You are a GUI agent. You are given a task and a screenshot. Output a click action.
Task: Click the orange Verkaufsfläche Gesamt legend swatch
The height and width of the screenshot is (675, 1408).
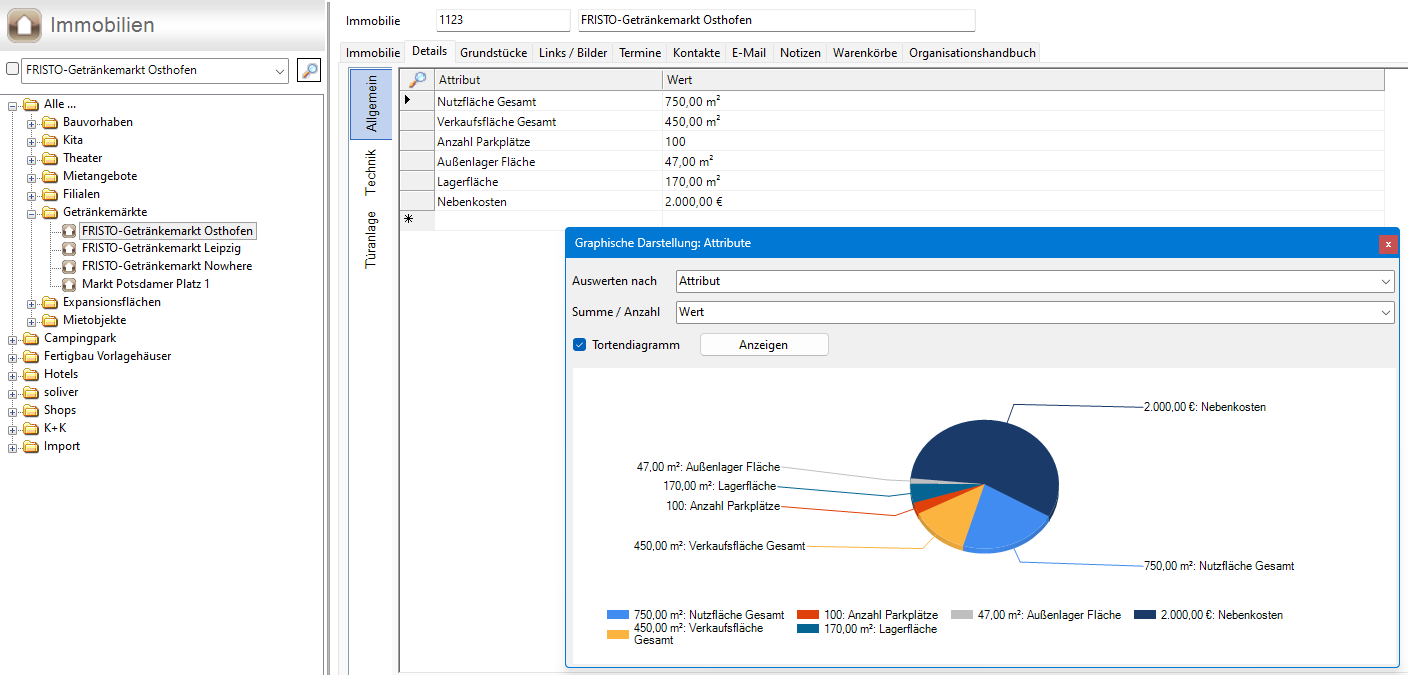(618, 634)
